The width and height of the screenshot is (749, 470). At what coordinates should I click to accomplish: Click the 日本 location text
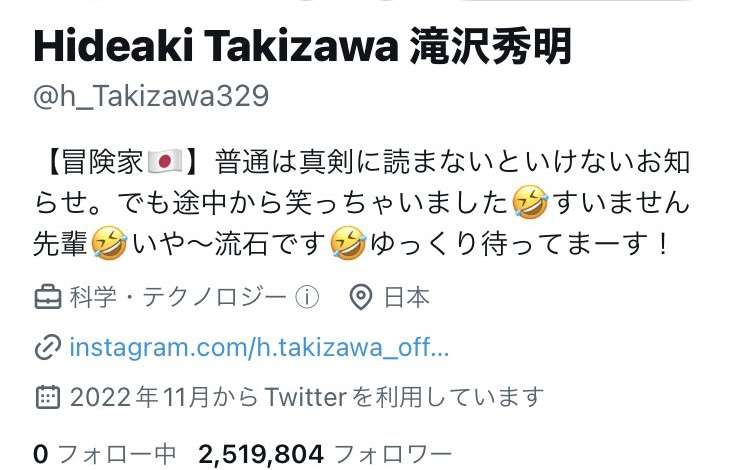(407, 297)
